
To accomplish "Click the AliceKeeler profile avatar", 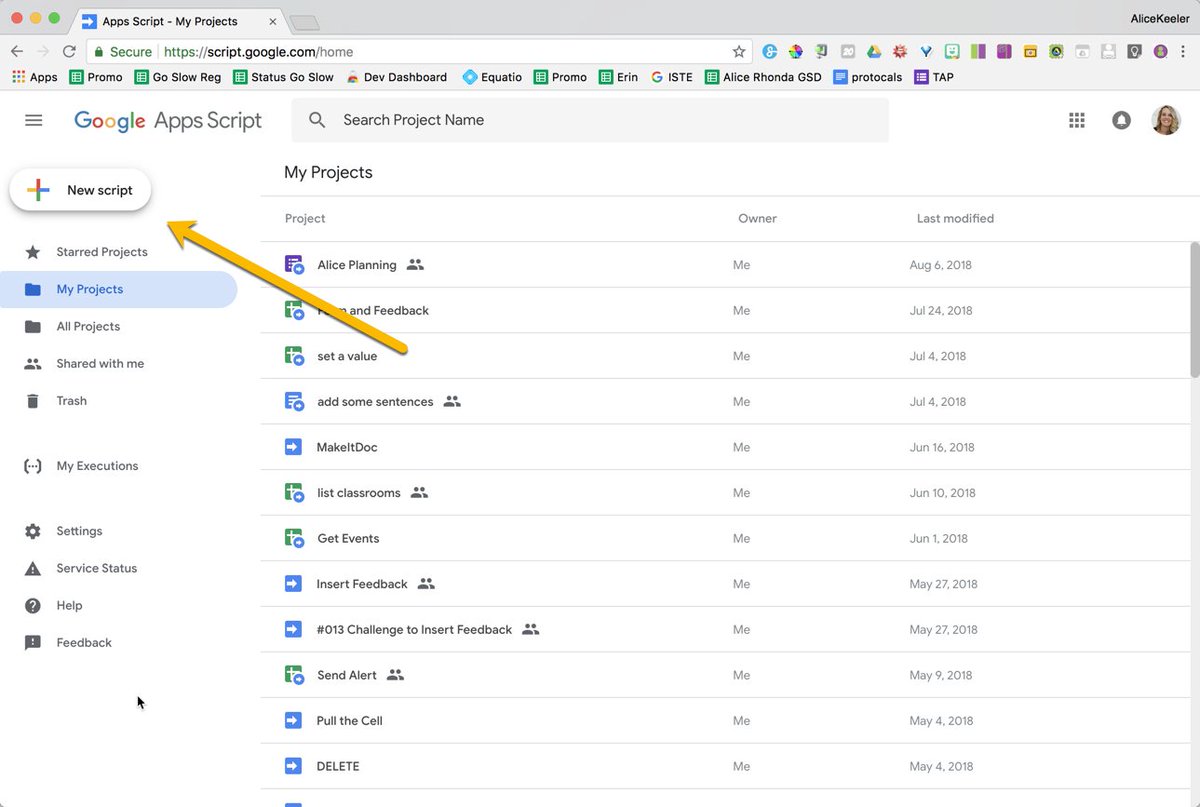I will 1166,120.
